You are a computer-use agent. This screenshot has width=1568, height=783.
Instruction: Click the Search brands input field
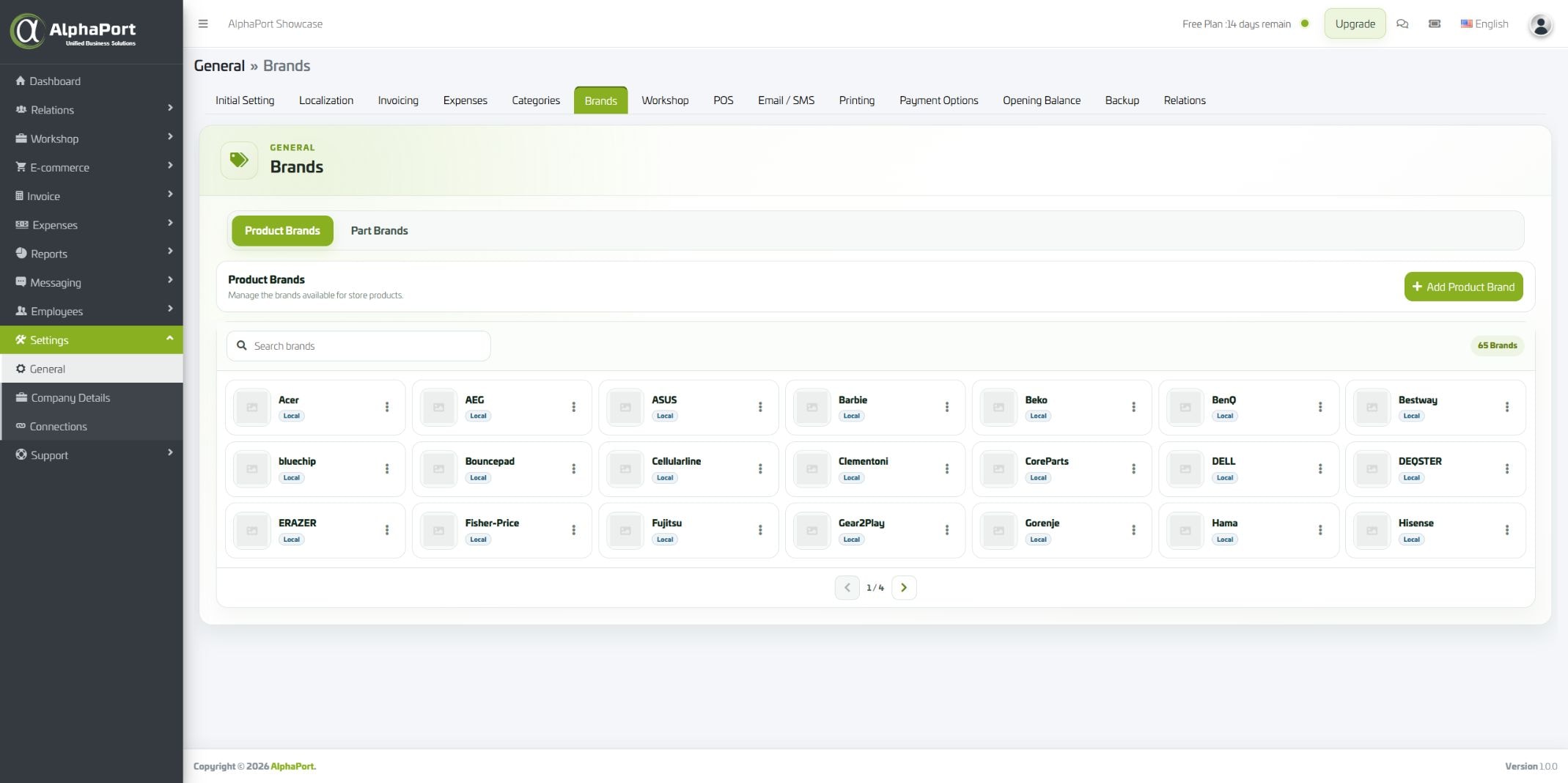(x=358, y=346)
